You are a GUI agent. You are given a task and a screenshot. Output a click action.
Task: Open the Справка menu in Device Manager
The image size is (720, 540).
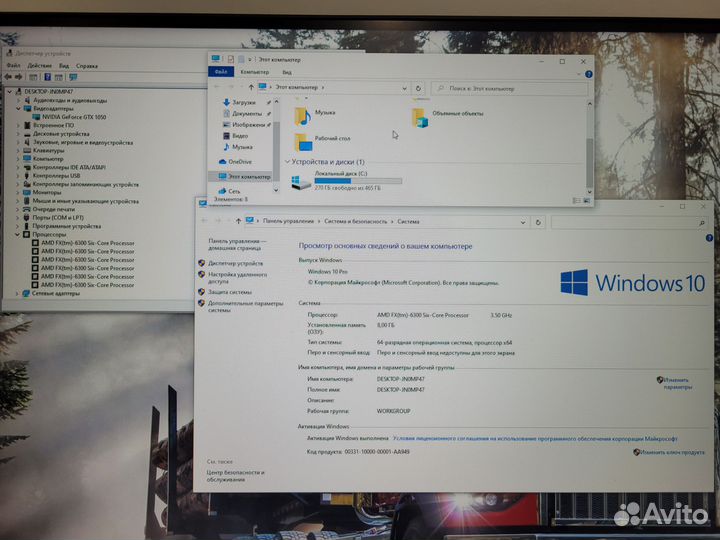[x=87, y=66]
